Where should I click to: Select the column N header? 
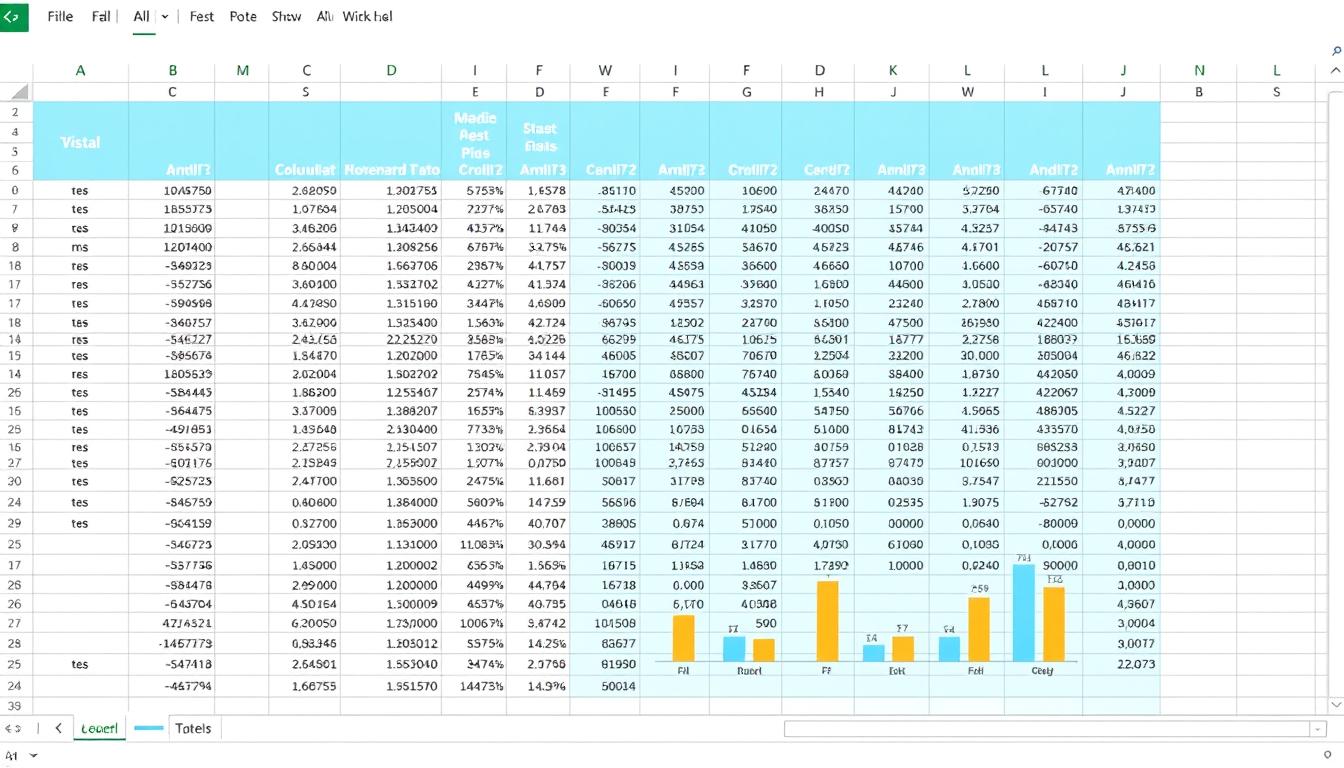click(x=1199, y=71)
